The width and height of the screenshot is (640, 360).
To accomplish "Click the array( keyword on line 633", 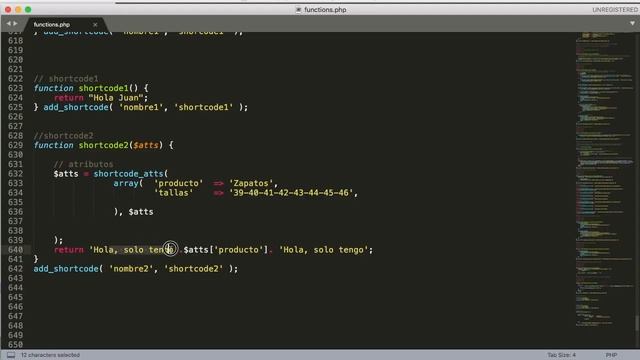I will point(128,183).
